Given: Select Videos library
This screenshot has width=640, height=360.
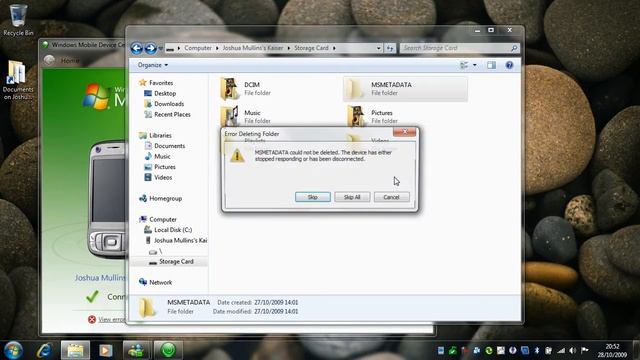Looking at the screenshot, I should tap(162, 178).
